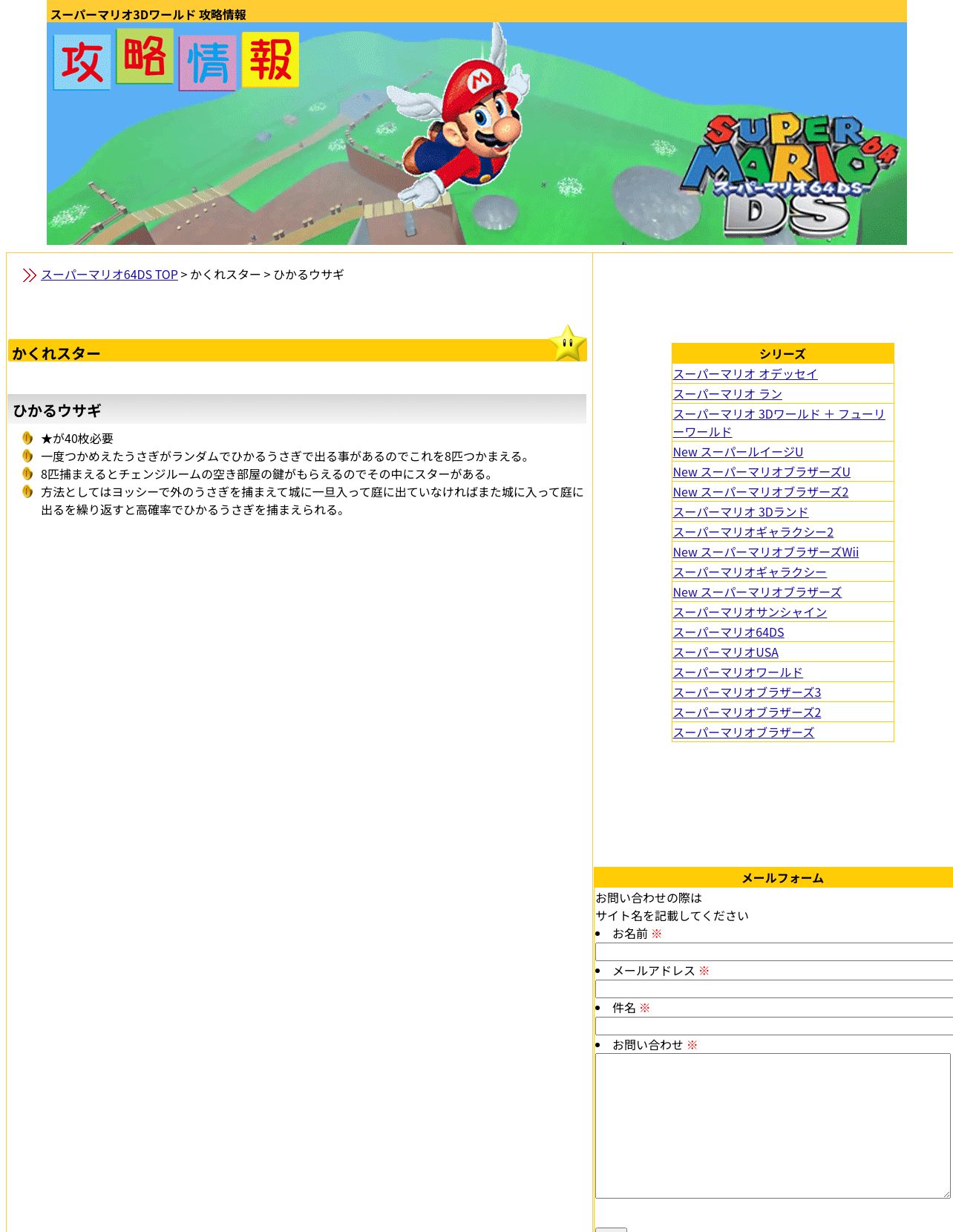Open スーパーマリオ 3Dランド link
Image resolution: width=953 pixels, height=1232 pixels.
click(741, 512)
